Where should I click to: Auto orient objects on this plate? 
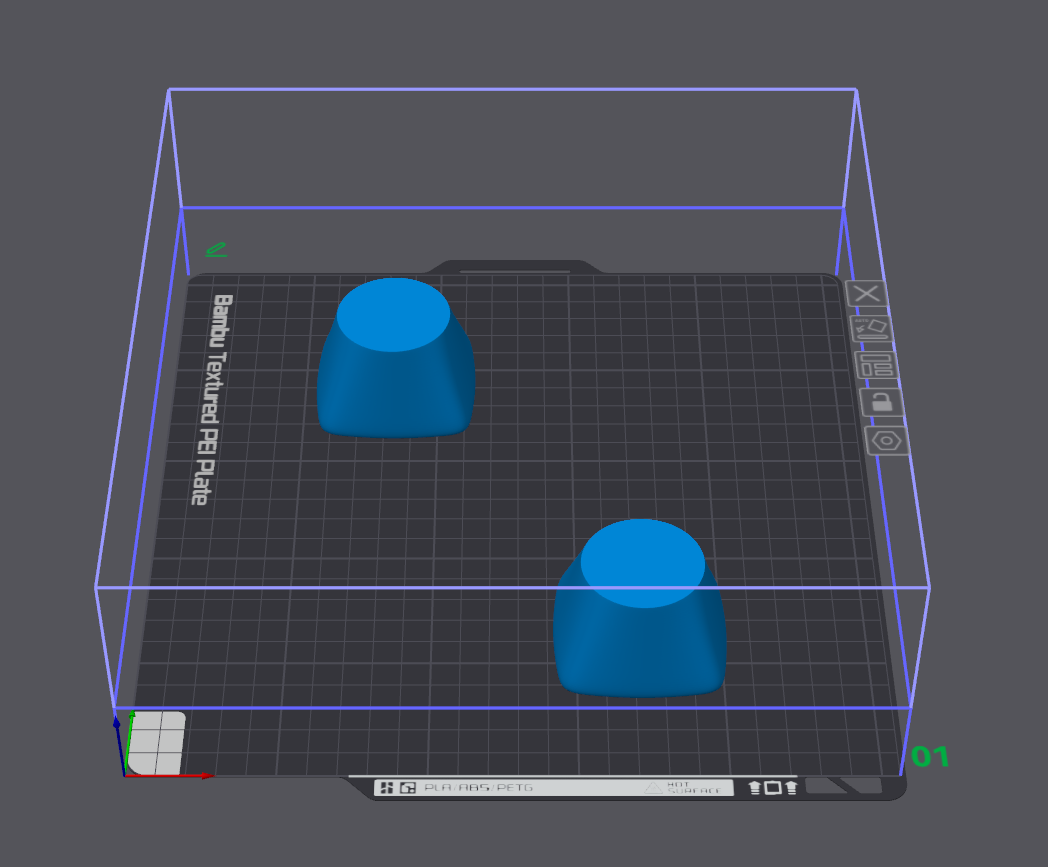871,329
